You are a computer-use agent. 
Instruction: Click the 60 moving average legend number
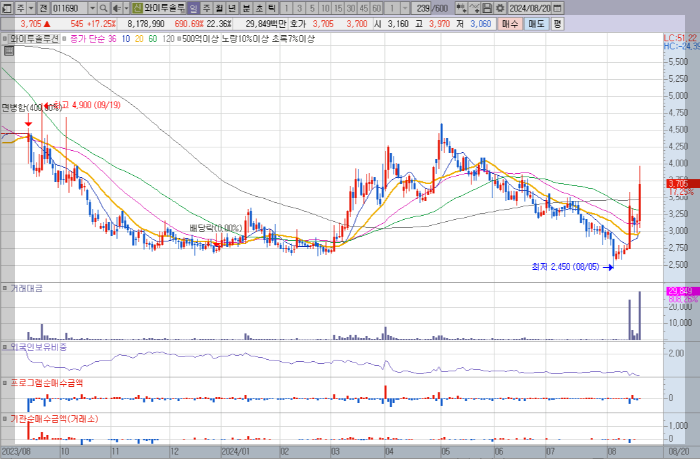tap(153, 39)
